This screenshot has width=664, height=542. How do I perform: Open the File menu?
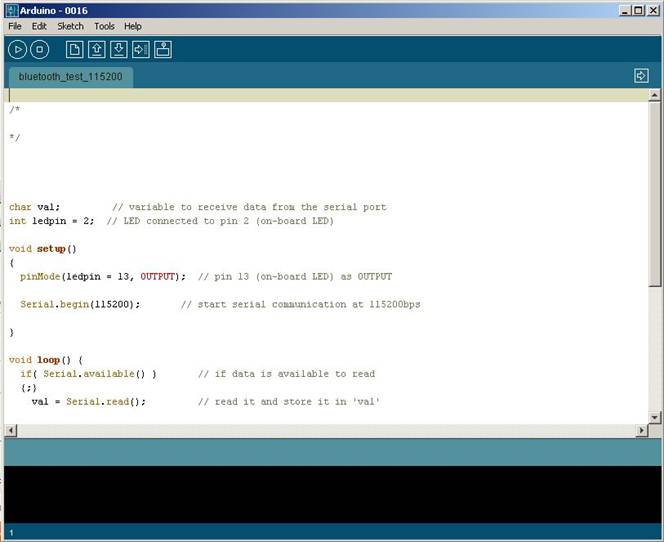(15, 26)
